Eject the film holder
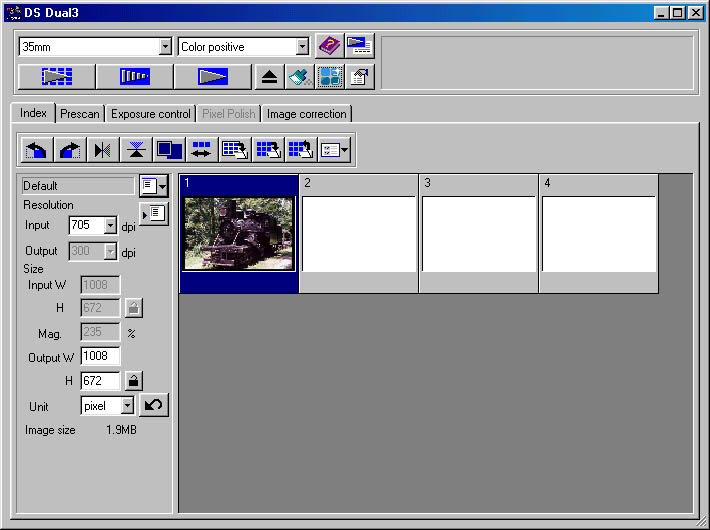This screenshot has width=710, height=530. coord(269,77)
